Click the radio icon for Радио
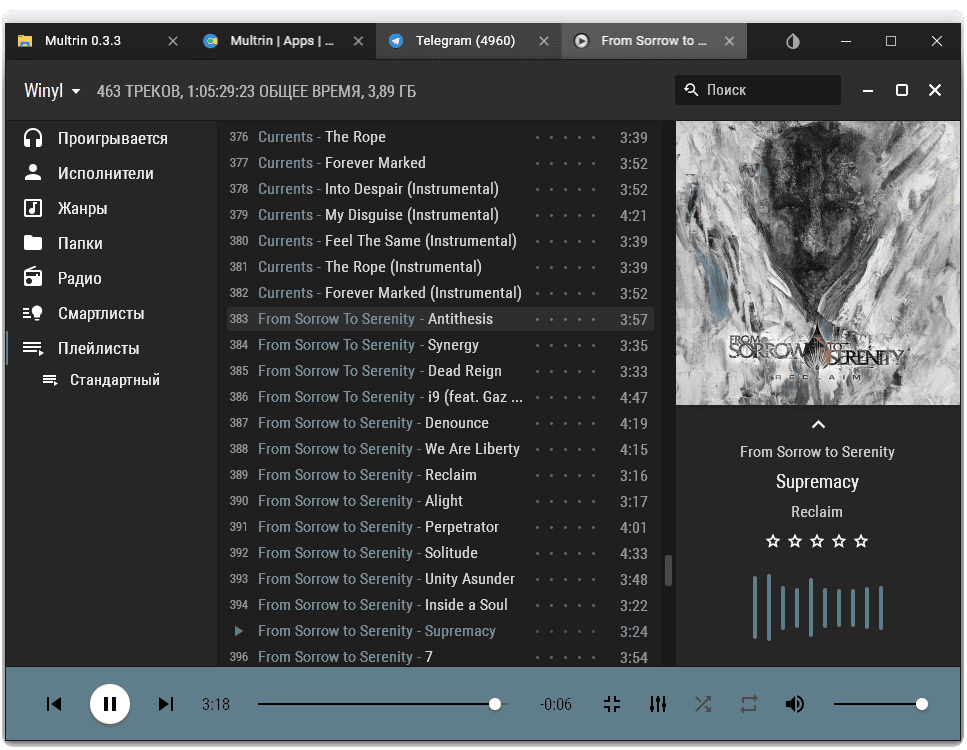Viewport: 967px width, 750px height. point(33,278)
